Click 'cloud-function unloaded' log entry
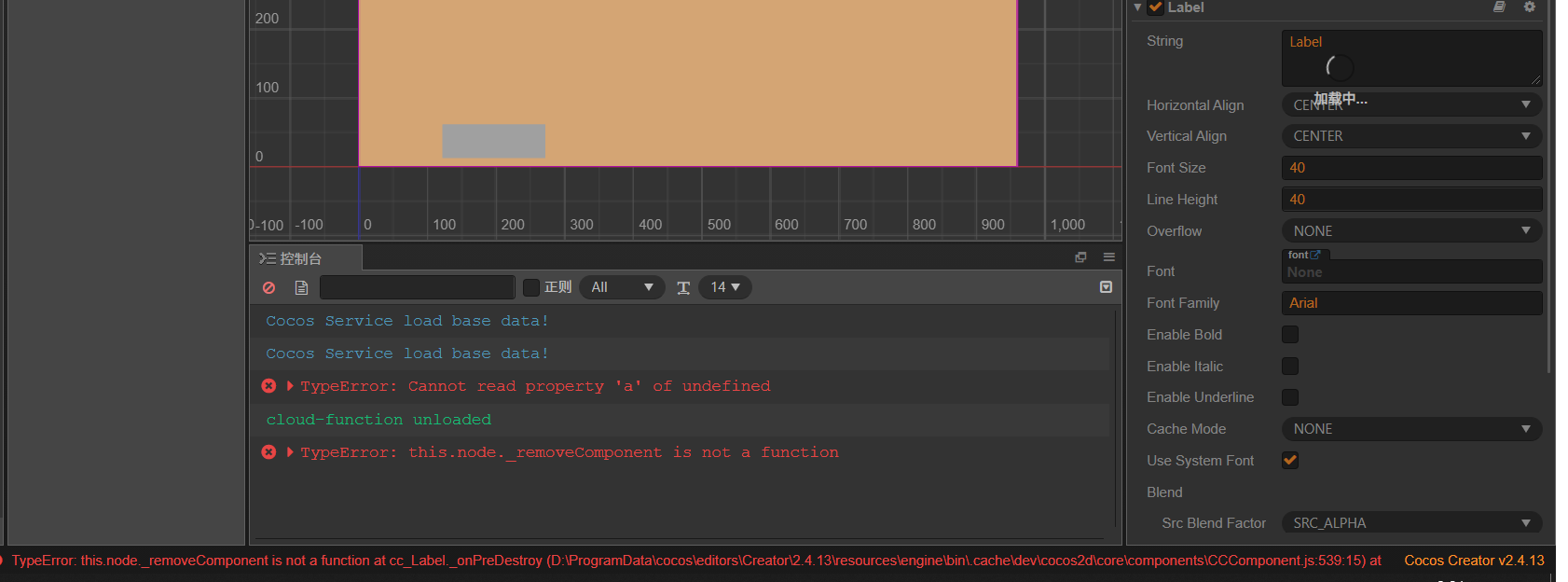Viewport: 1568px width, 582px height. click(x=378, y=420)
